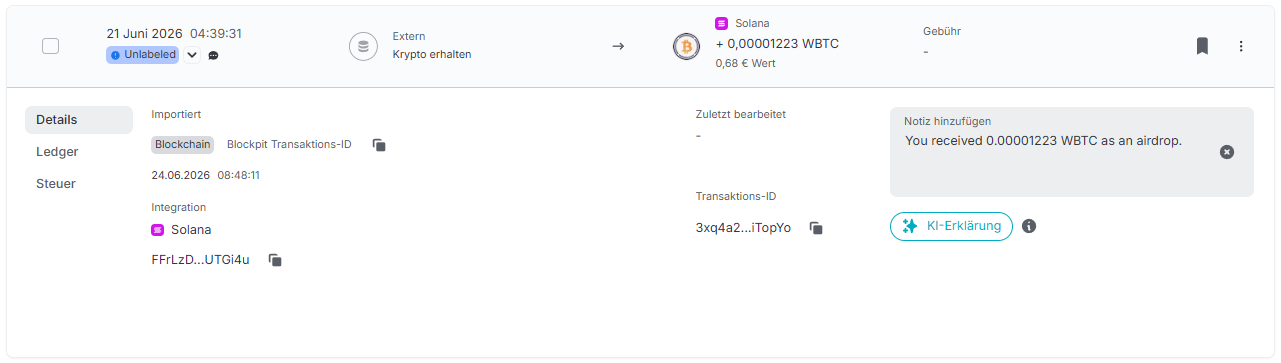Bookmark this transaction
Screen dimensions: 1281x363
(1202, 46)
